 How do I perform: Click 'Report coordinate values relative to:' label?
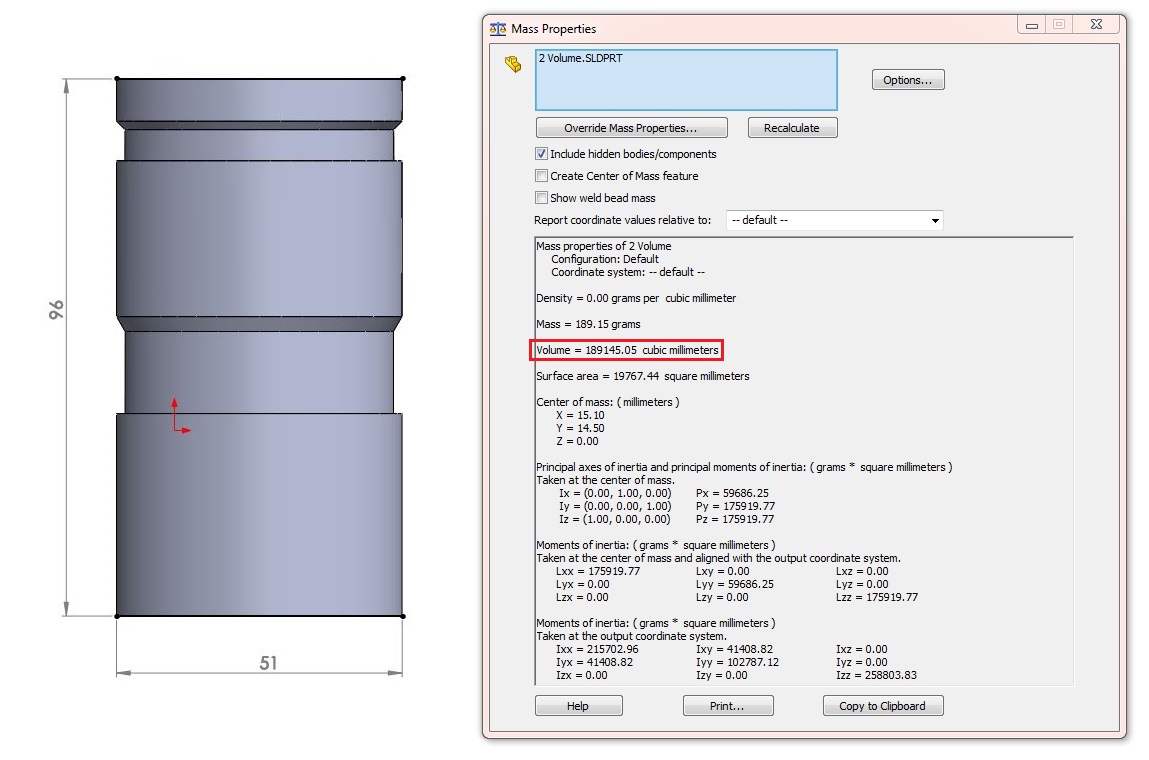623,220
